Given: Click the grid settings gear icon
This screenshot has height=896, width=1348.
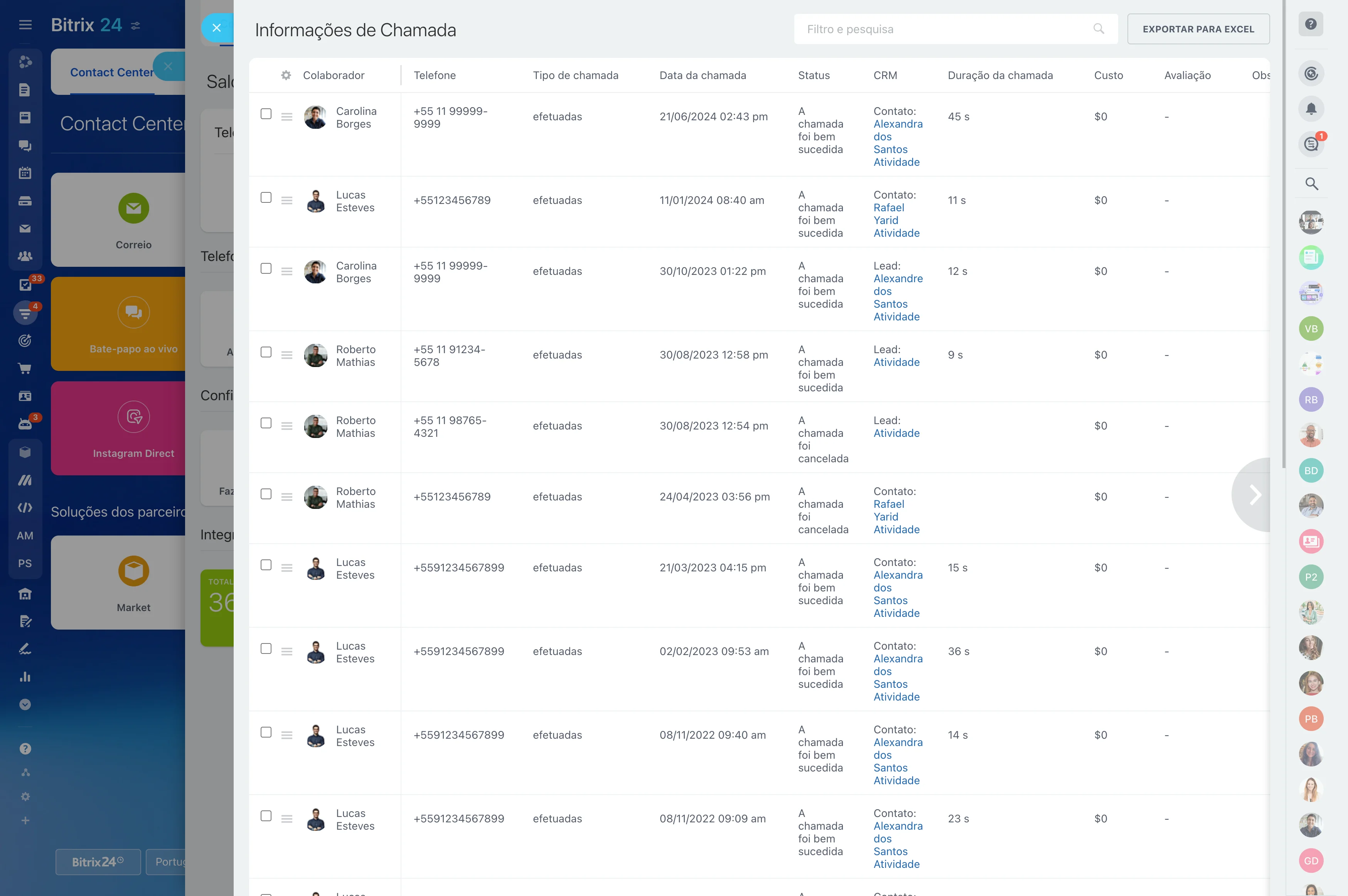Looking at the screenshot, I should pyautogui.click(x=286, y=76).
